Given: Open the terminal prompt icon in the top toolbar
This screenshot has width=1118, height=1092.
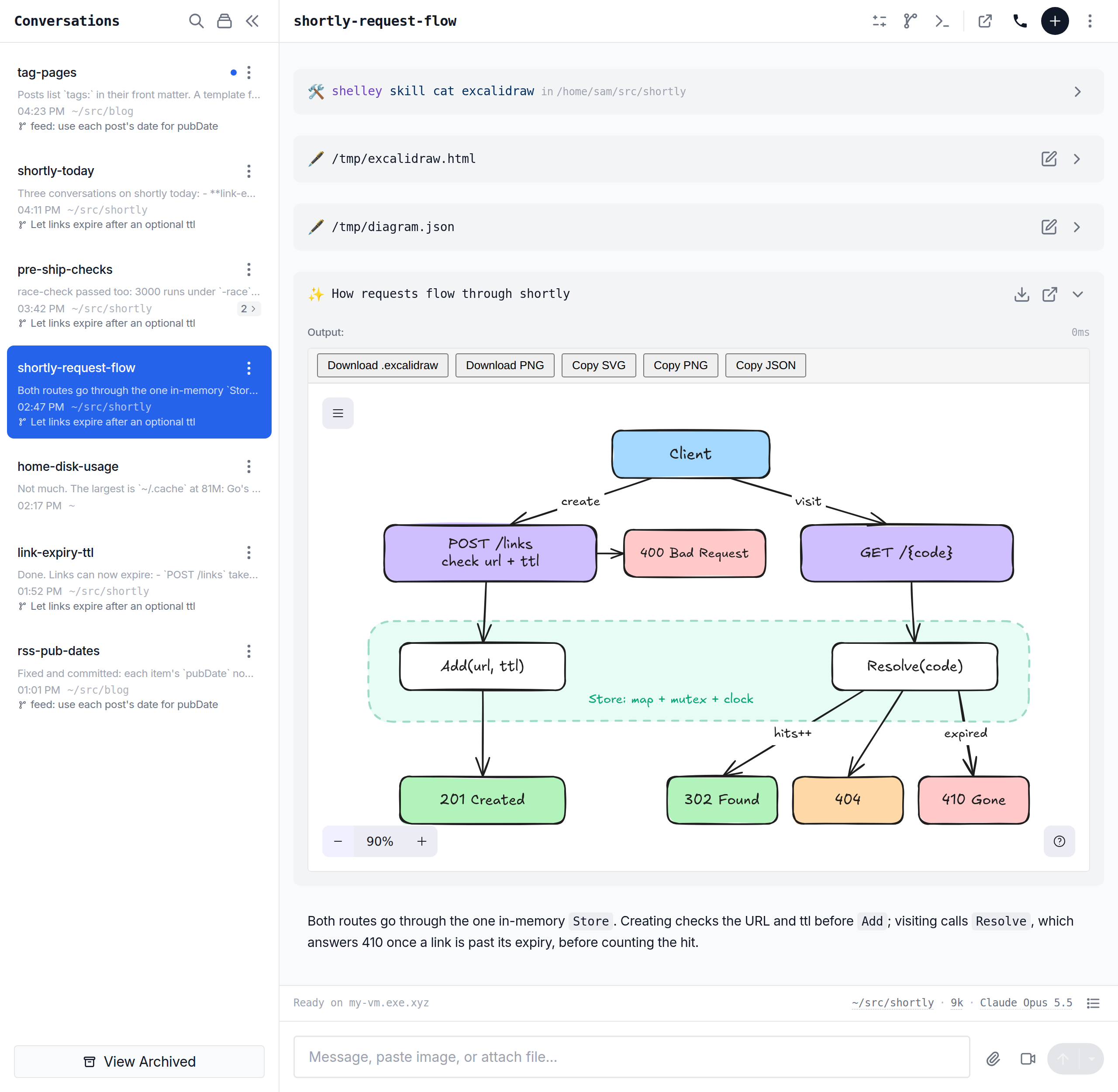Looking at the screenshot, I should 942,21.
